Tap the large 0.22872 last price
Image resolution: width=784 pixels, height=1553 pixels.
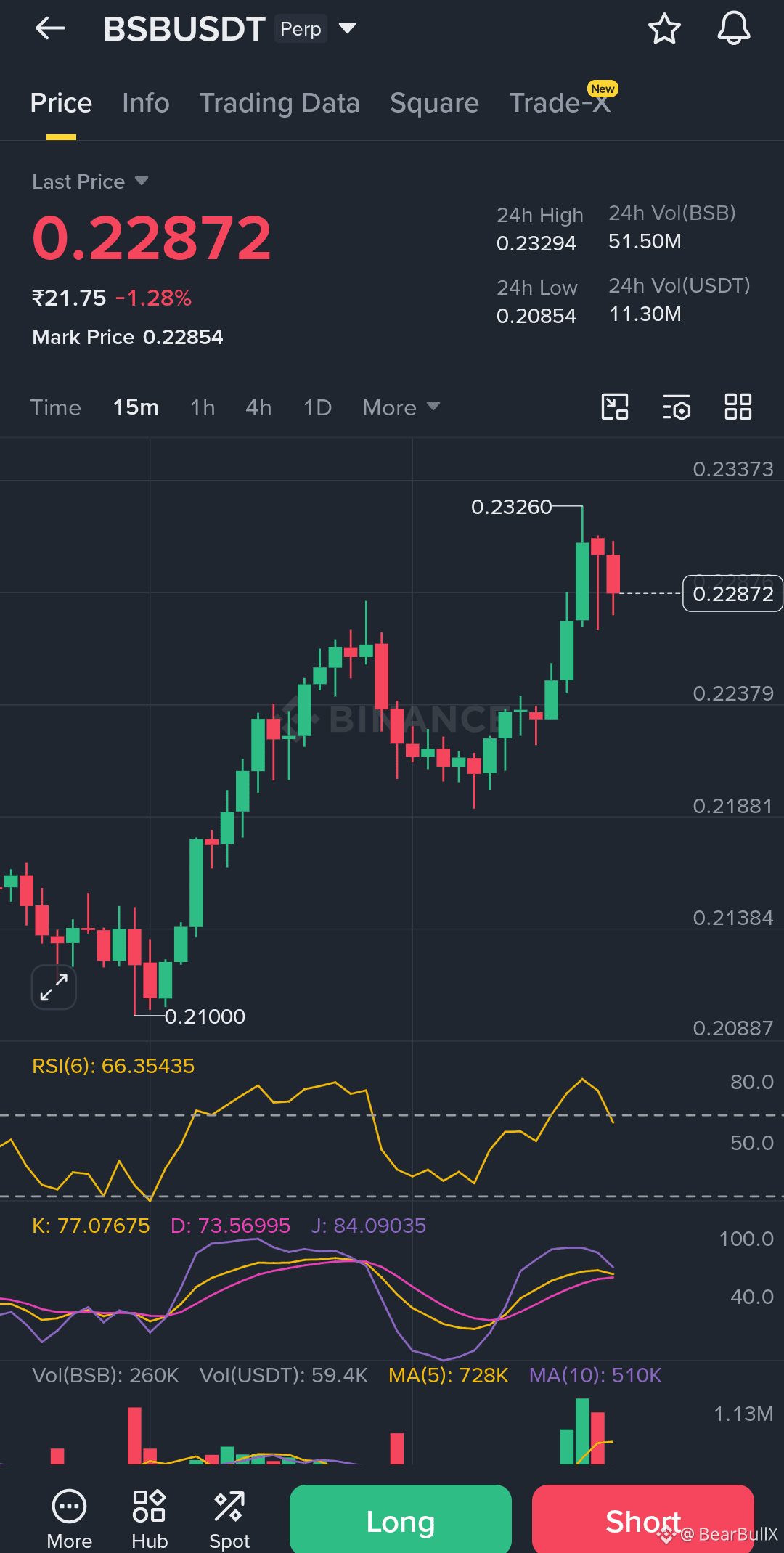(152, 238)
